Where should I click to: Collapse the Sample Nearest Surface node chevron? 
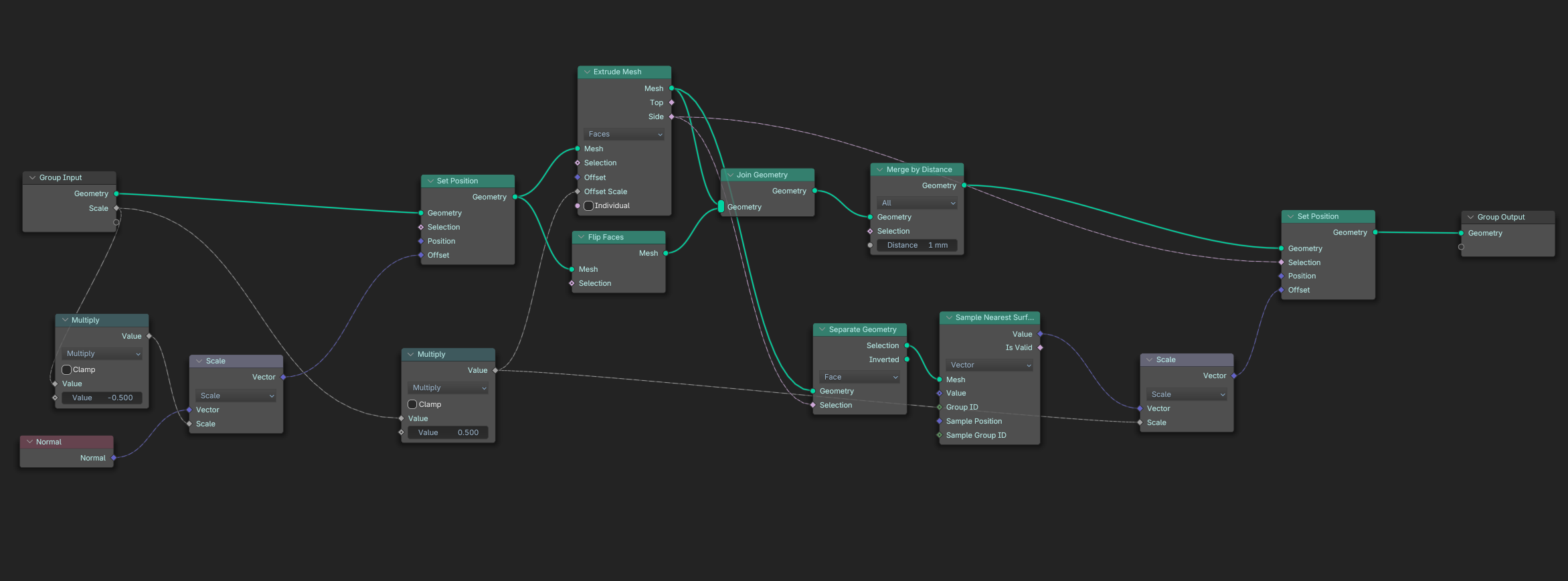[x=949, y=318]
